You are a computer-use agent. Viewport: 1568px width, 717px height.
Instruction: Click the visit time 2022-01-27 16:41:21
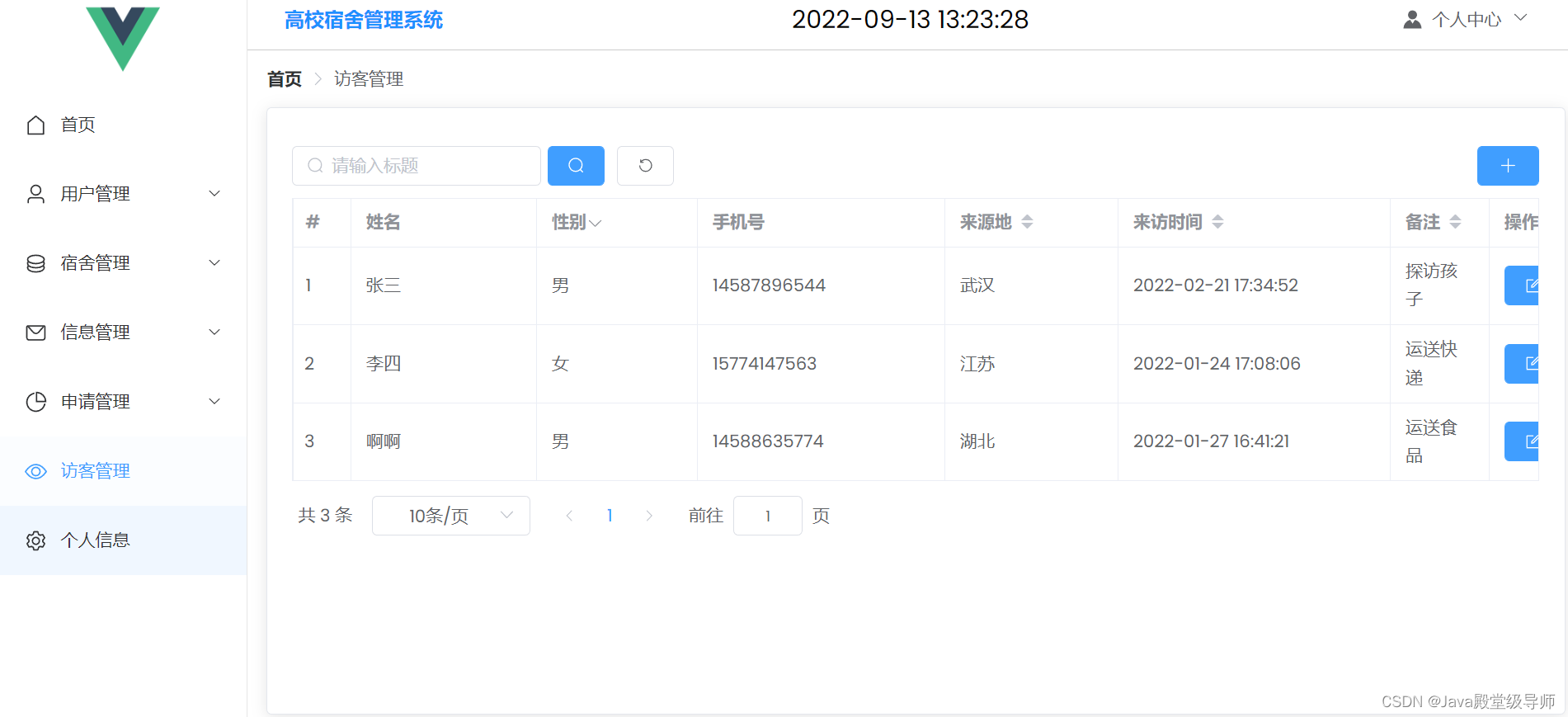(1212, 441)
